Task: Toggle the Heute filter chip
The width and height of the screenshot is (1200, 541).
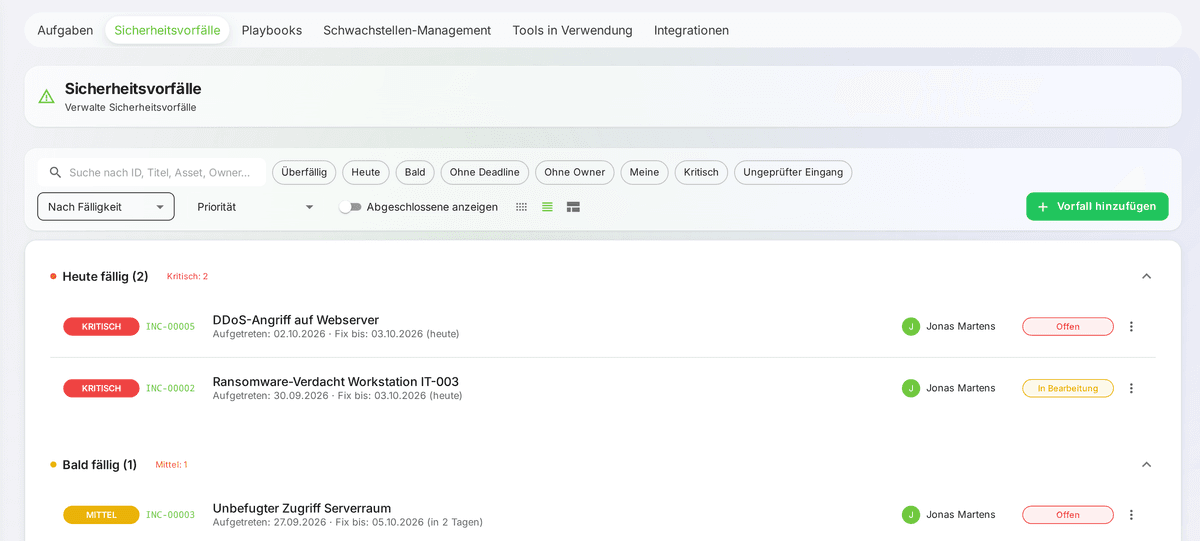Action: pyautogui.click(x=366, y=172)
